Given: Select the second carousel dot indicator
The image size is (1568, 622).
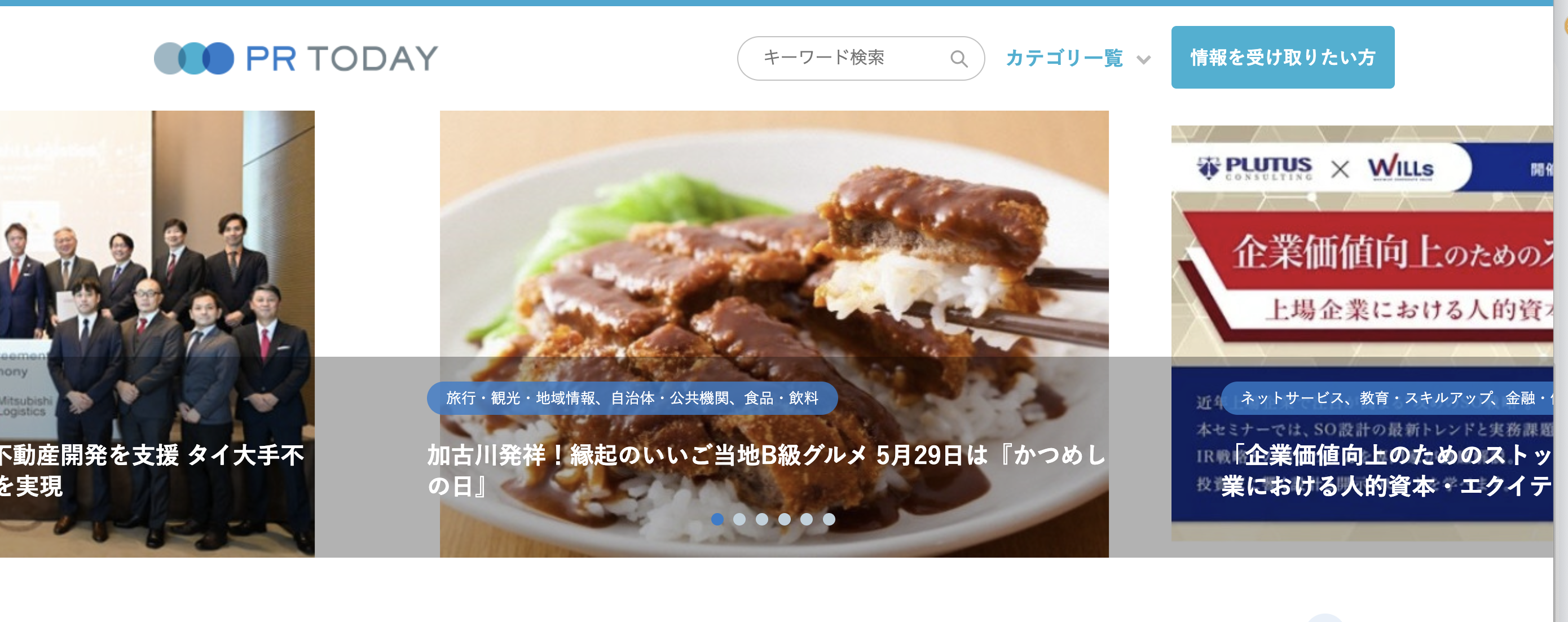Looking at the screenshot, I should coord(739,519).
